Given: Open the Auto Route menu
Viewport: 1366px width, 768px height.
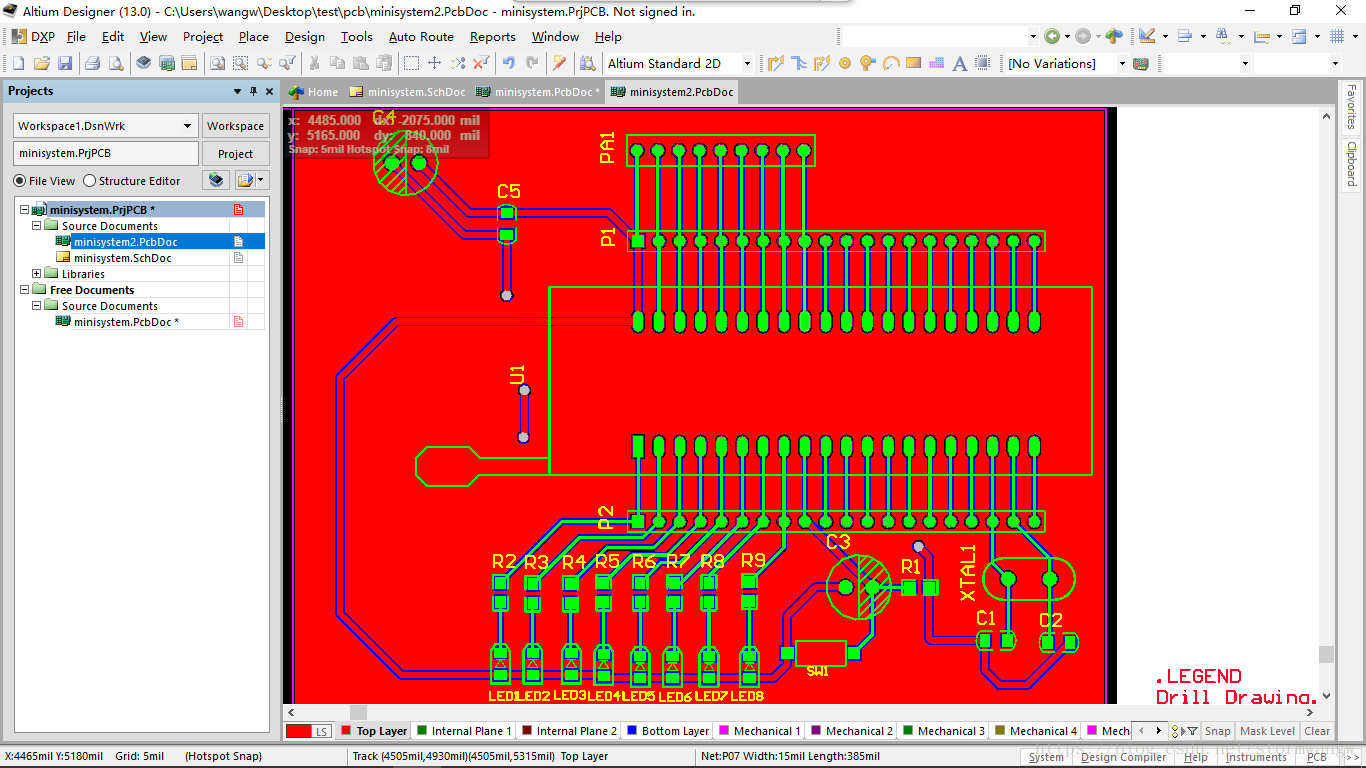Looking at the screenshot, I should coord(421,36).
